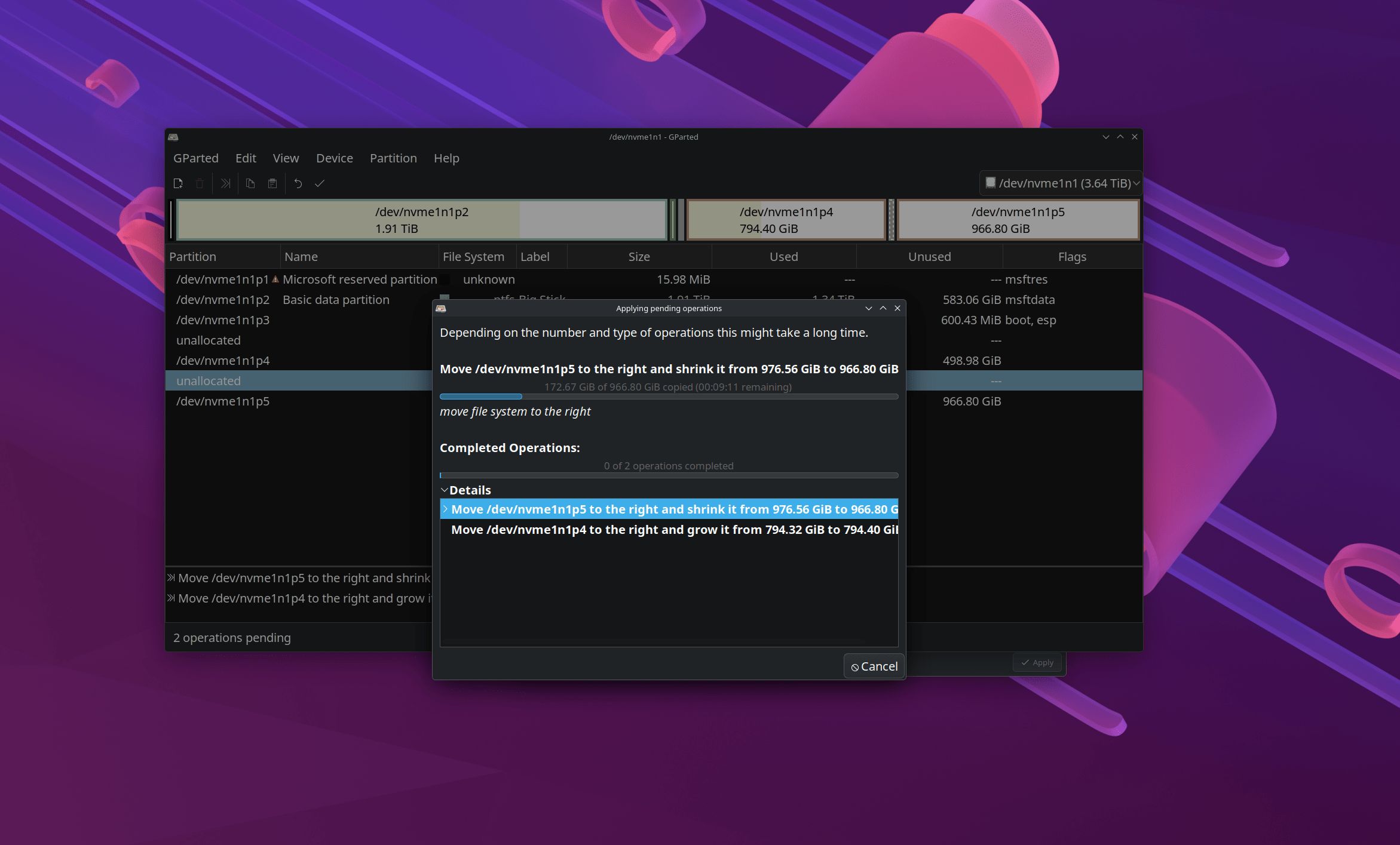Create a new partition with the New icon
The height and width of the screenshot is (845, 1400).
tap(178, 183)
